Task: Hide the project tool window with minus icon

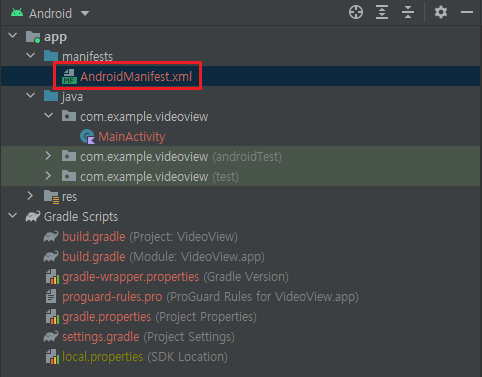Action: click(x=467, y=12)
